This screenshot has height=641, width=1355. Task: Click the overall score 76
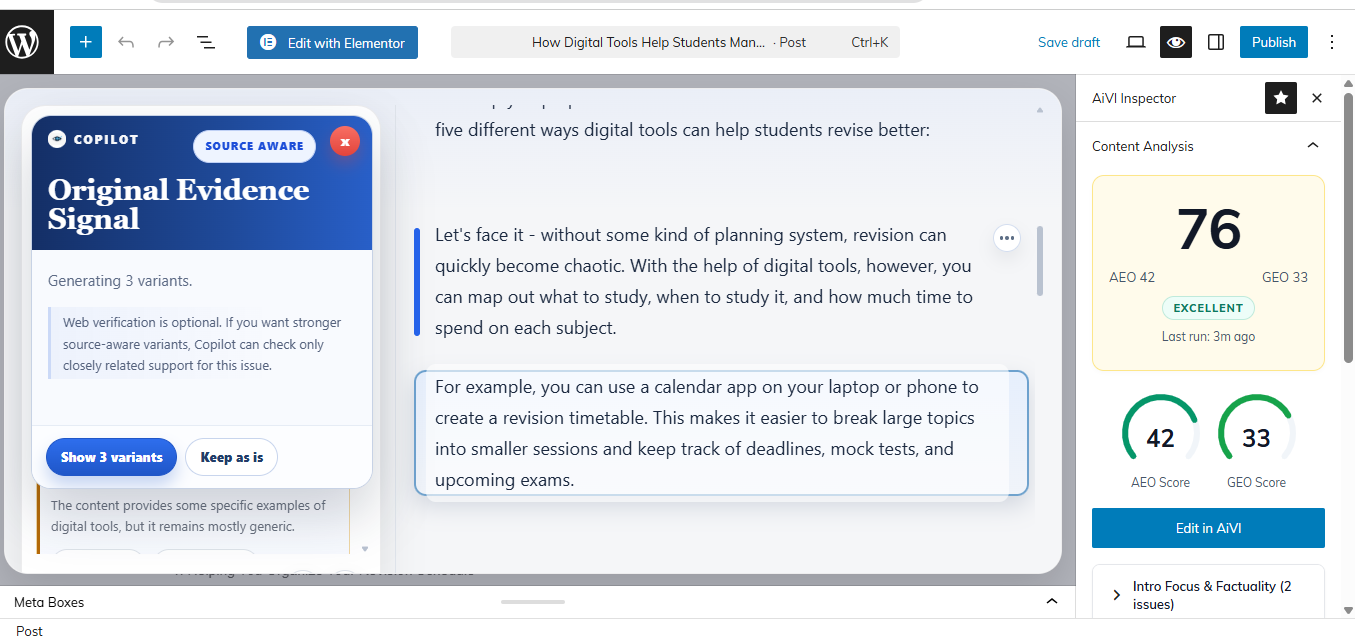pyautogui.click(x=1208, y=230)
